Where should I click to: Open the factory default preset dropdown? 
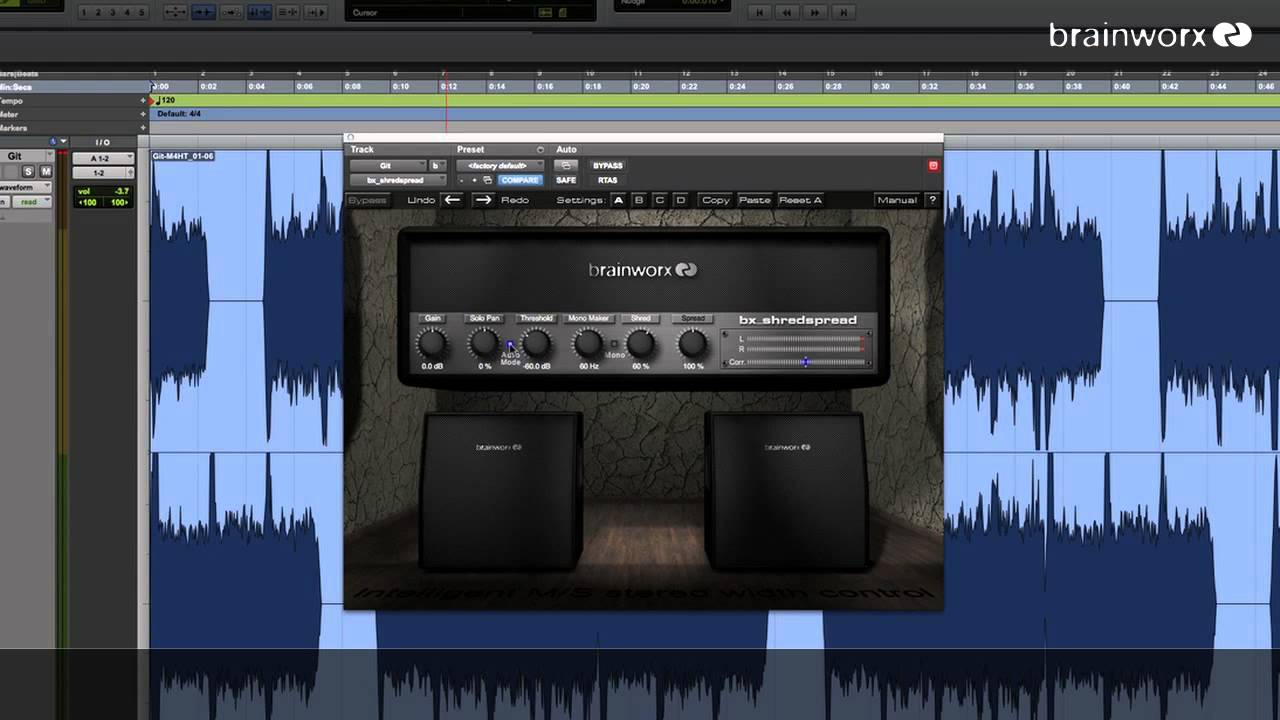pyautogui.click(x=499, y=166)
